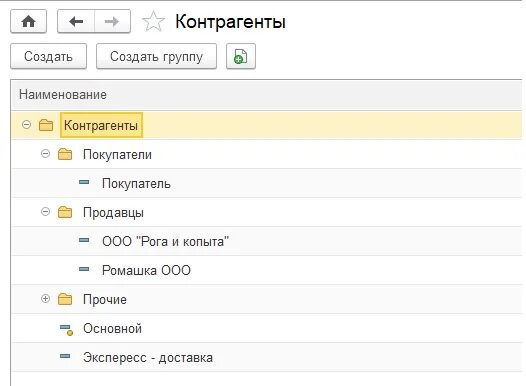Navigate back with the left arrow
This screenshot has width=526, height=386.
76,22
